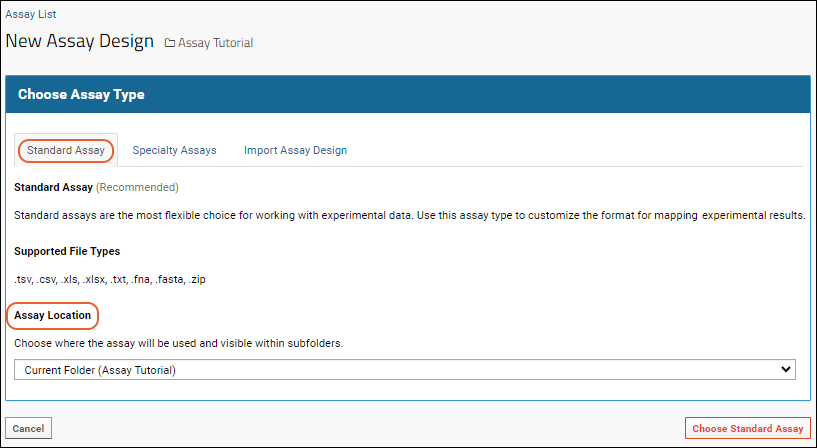
Task: Open the Import Assay Design tab
Action: 295,151
